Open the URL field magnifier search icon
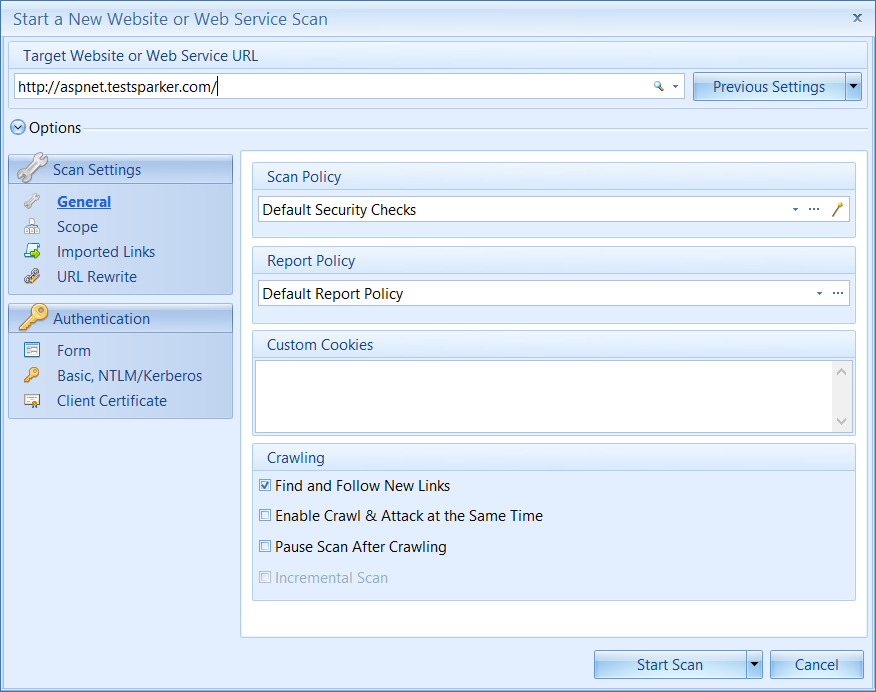 click(657, 86)
